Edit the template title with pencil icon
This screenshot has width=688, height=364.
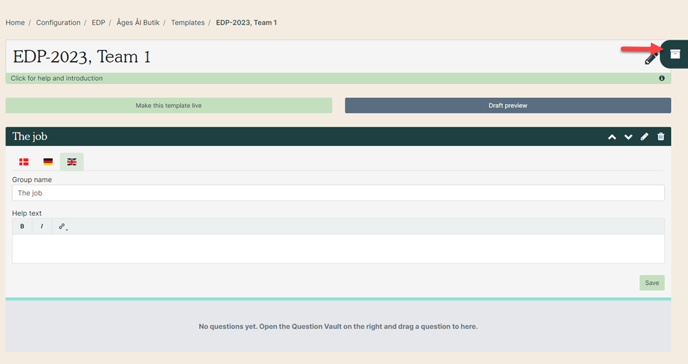pyautogui.click(x=651, y=58)
